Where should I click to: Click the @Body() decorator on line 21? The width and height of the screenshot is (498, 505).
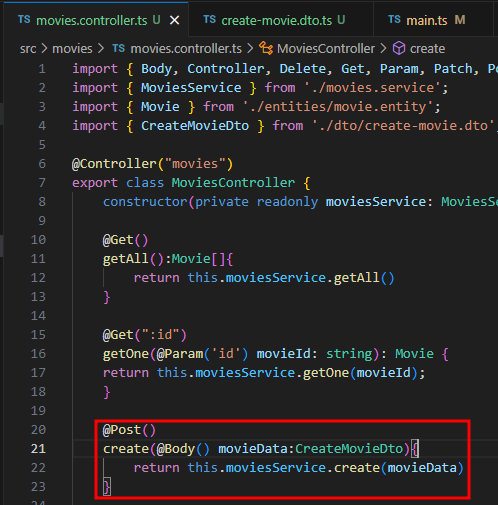pyautogui.click(x=183, y=449)
